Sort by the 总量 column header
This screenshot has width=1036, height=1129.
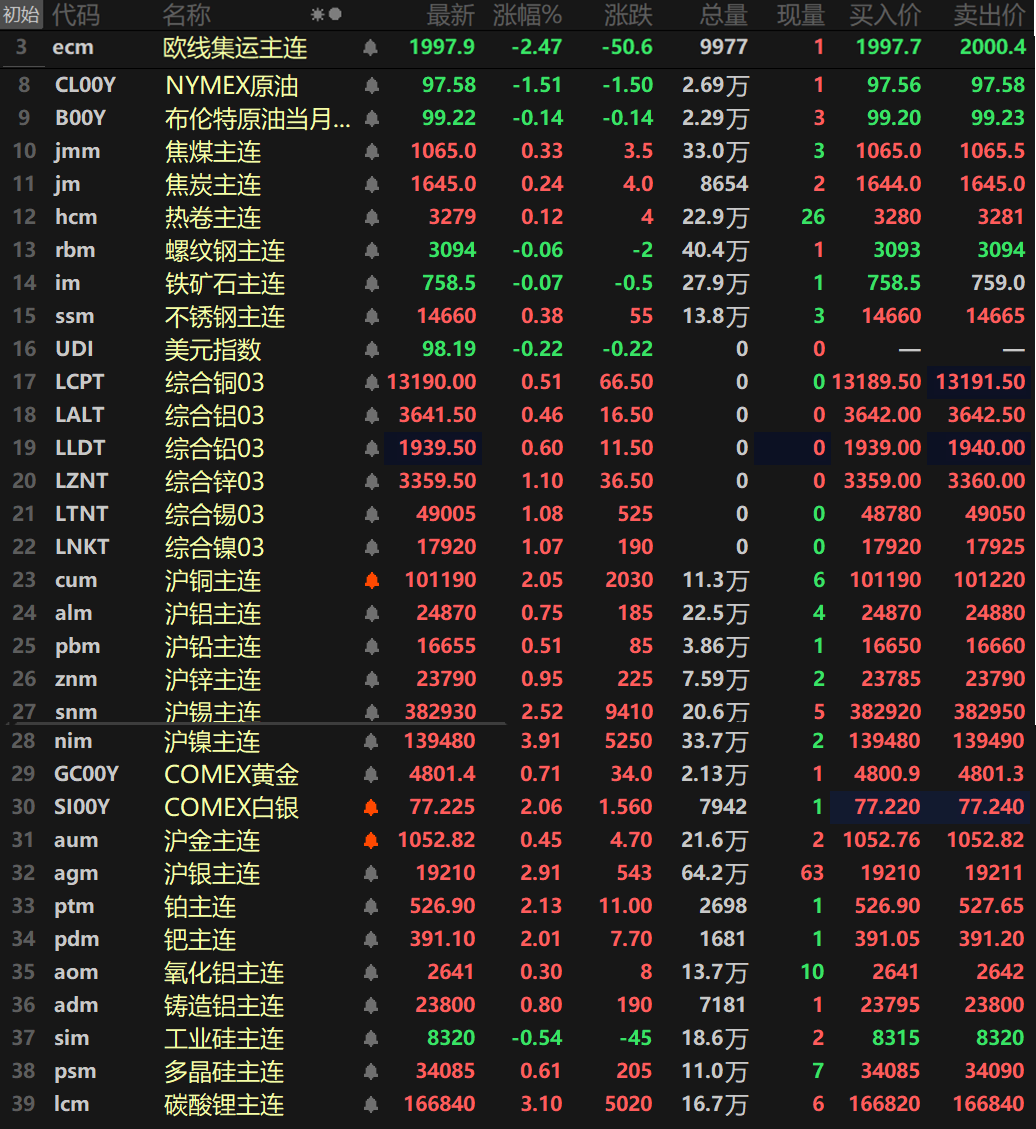pyautogui.click(x=723, y=15)
